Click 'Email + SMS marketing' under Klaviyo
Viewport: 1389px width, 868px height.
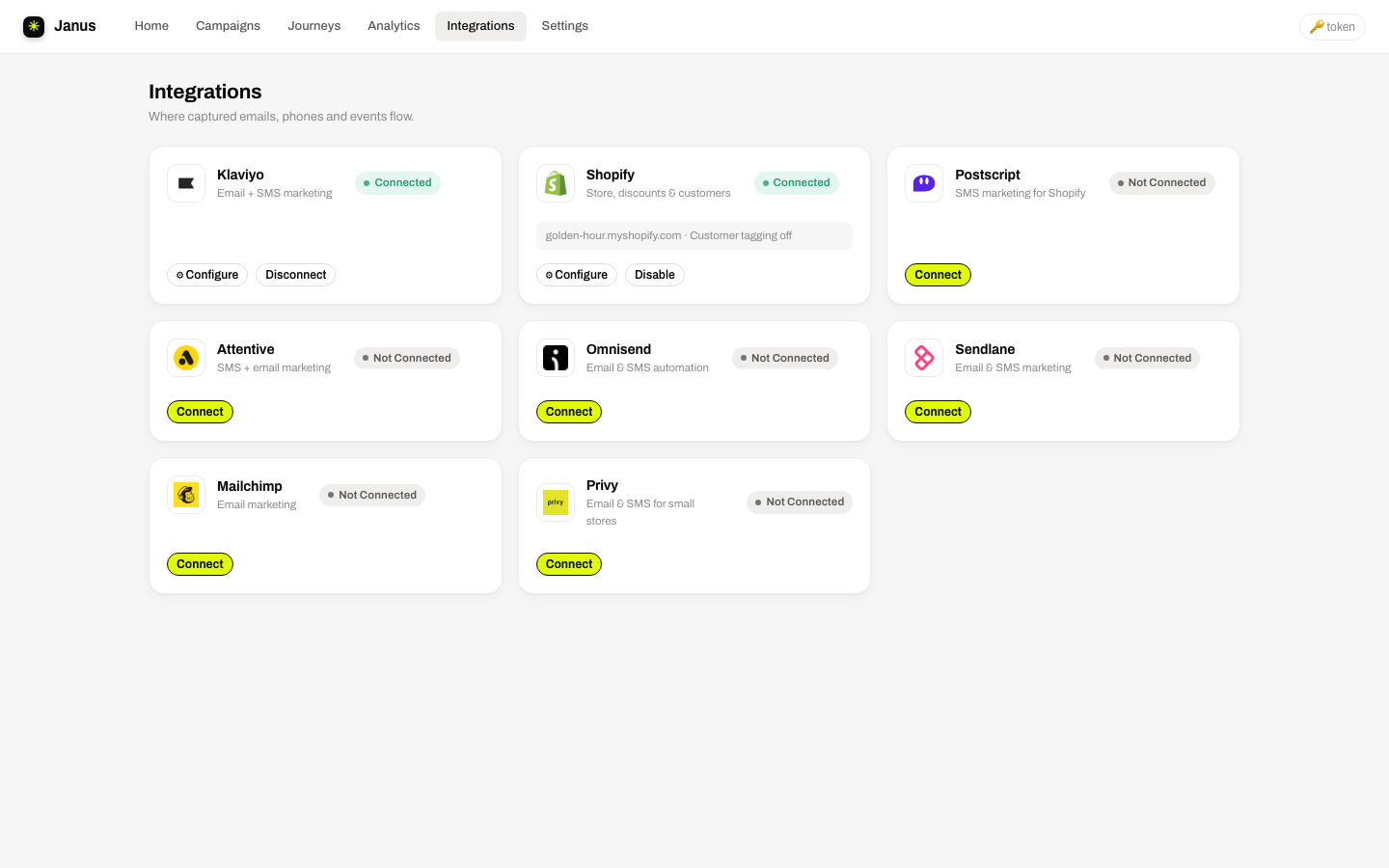tap(275, 193)
